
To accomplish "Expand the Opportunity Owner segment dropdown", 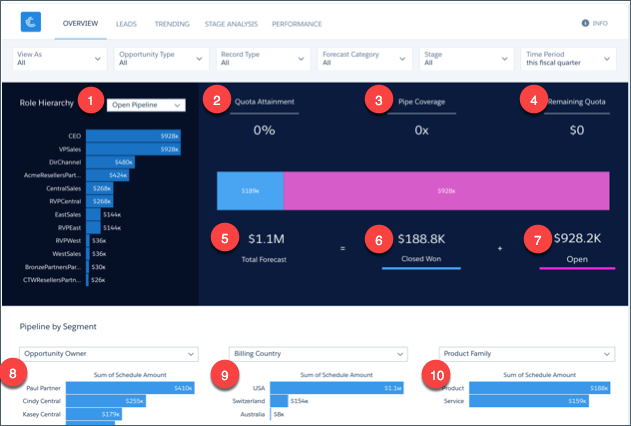I will click(x=109, y=354).
